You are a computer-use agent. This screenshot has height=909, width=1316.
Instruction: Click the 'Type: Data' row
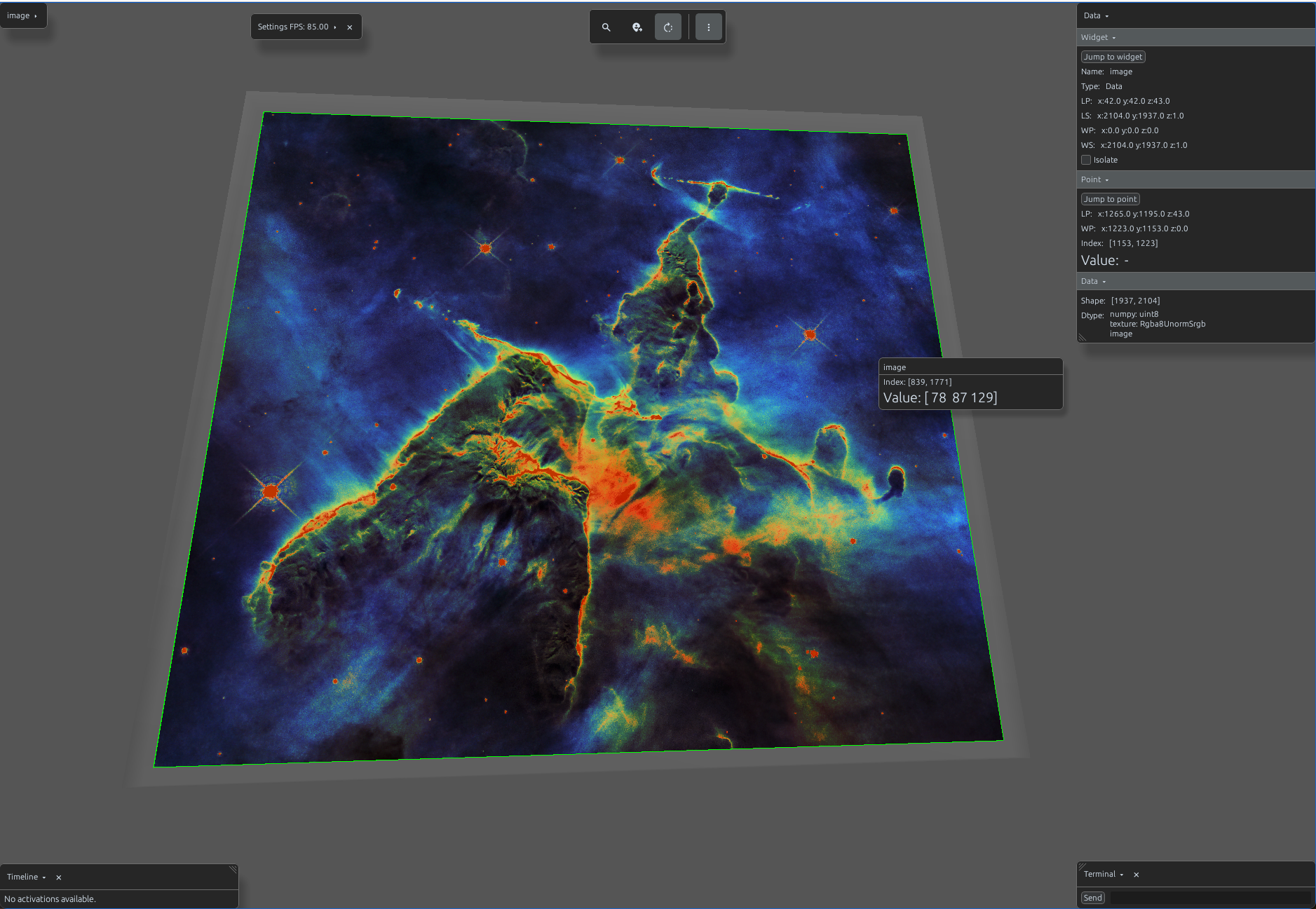coord(1101,86)
